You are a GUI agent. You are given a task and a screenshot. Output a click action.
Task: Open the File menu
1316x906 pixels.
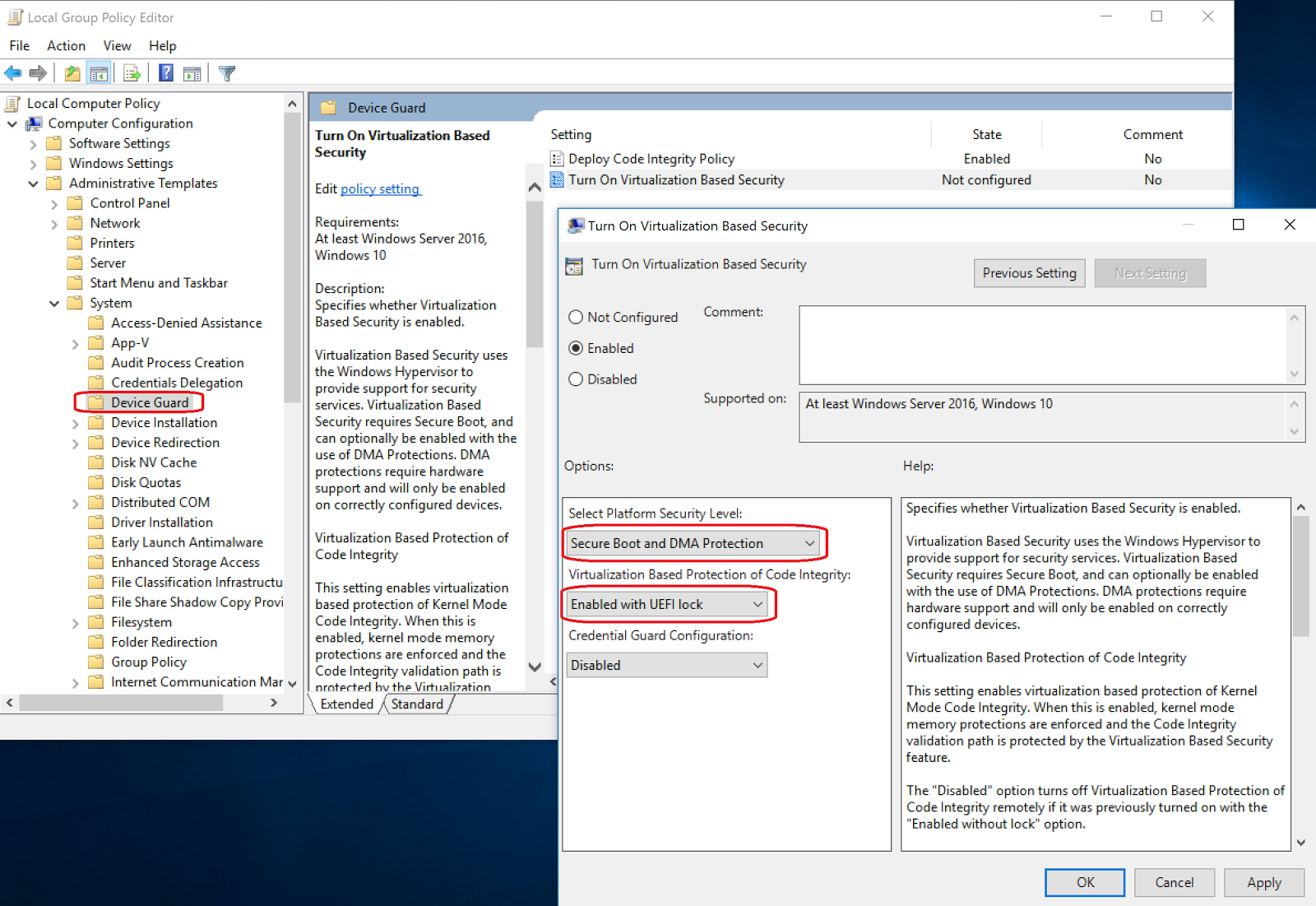click(x=19, y=46)
